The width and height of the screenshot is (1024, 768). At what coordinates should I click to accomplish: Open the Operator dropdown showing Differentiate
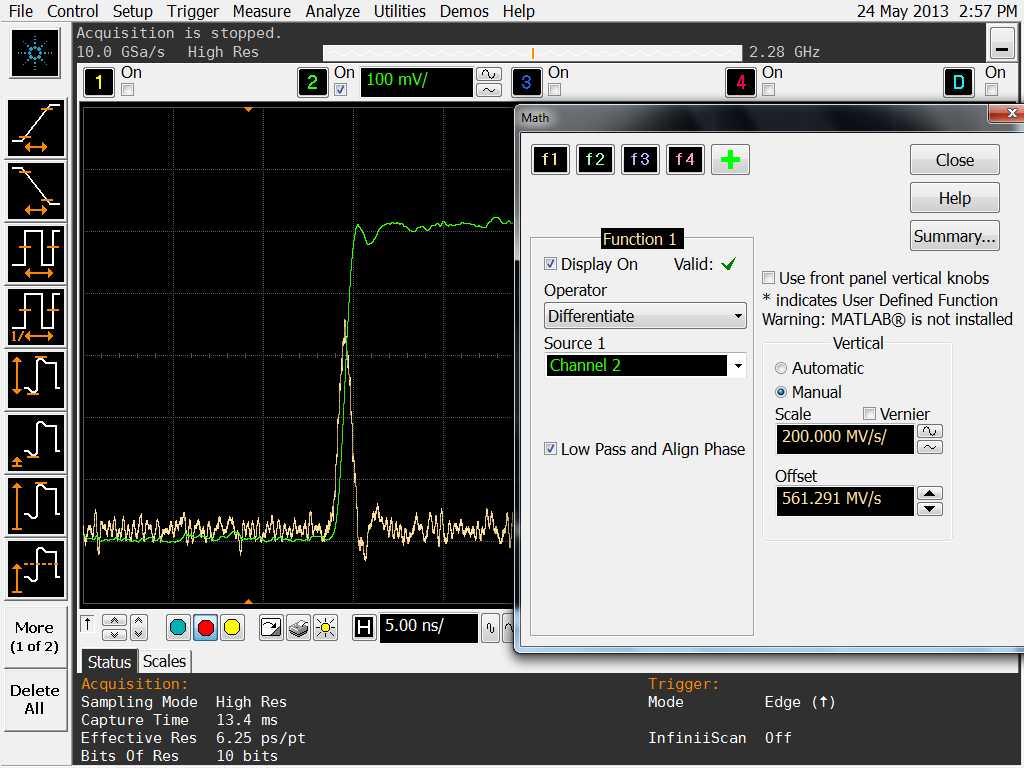coord(645,316)
